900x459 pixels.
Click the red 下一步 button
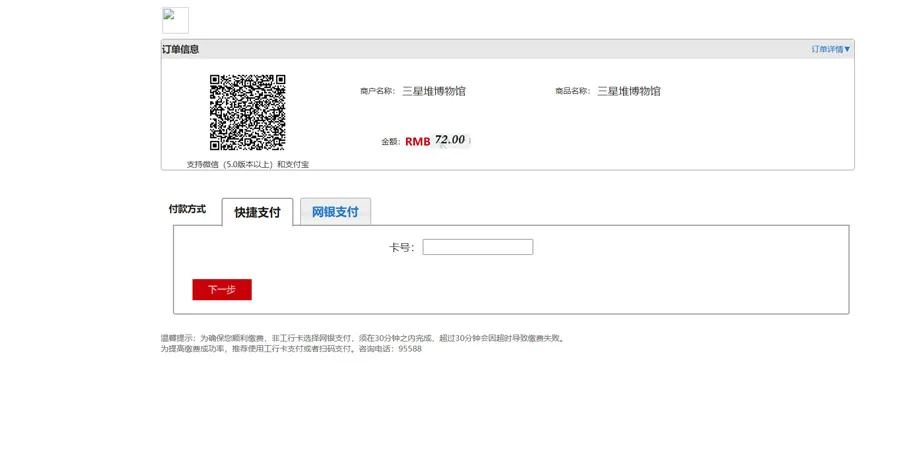pyautogui.click(x=222, y=290)
